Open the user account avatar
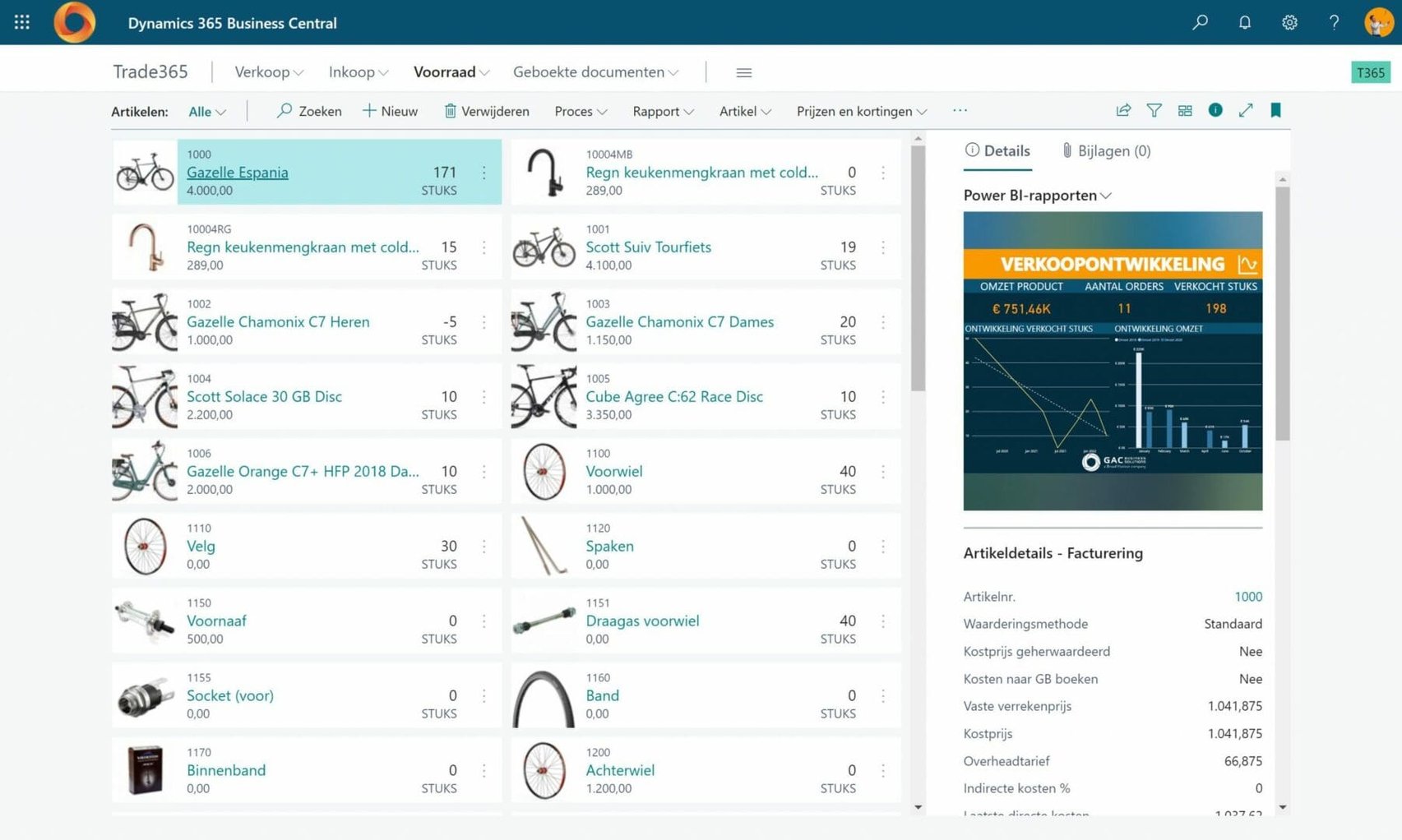Screen dimensions: 1402x840 (1379, 22)
